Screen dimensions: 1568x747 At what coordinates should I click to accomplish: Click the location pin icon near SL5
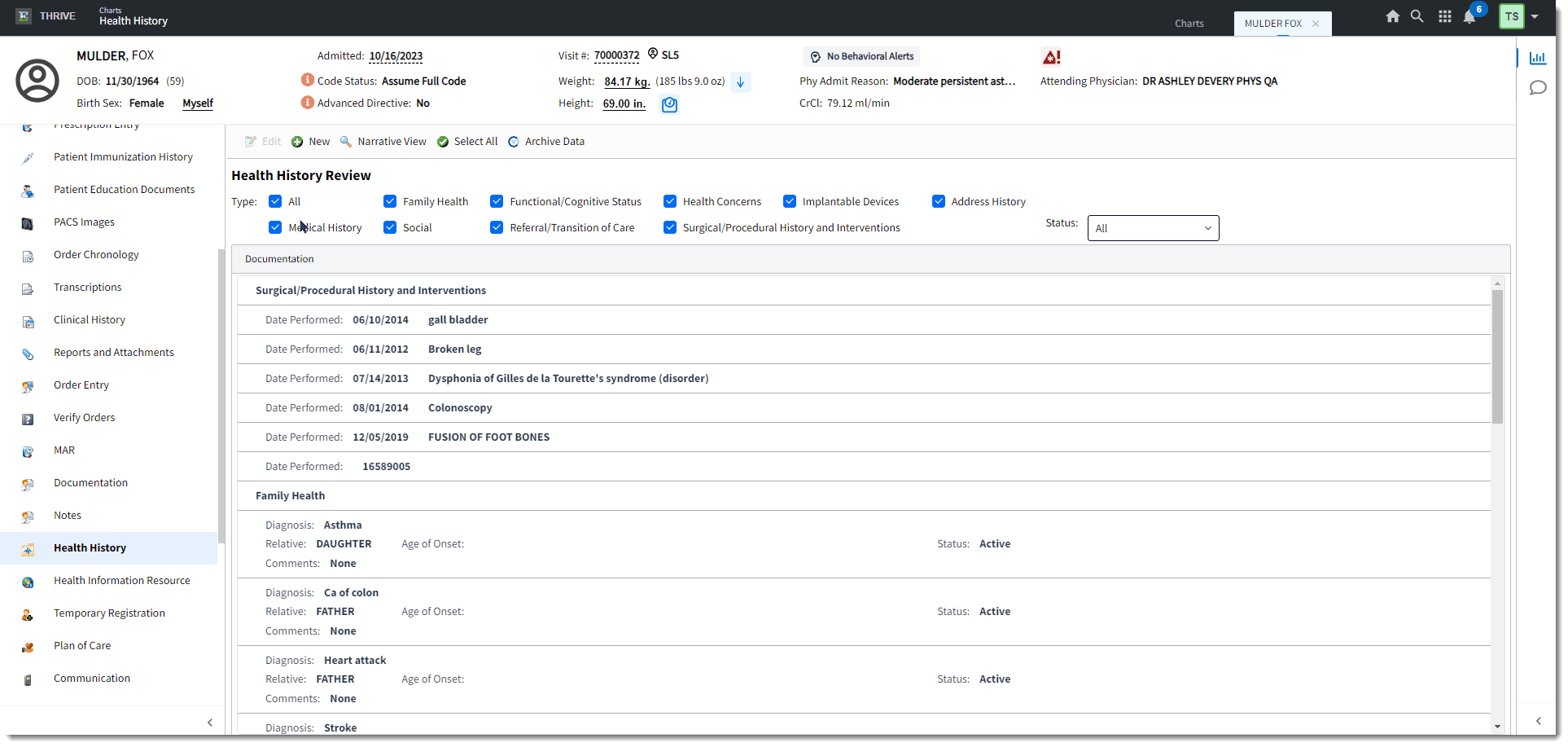coord(652,54)
